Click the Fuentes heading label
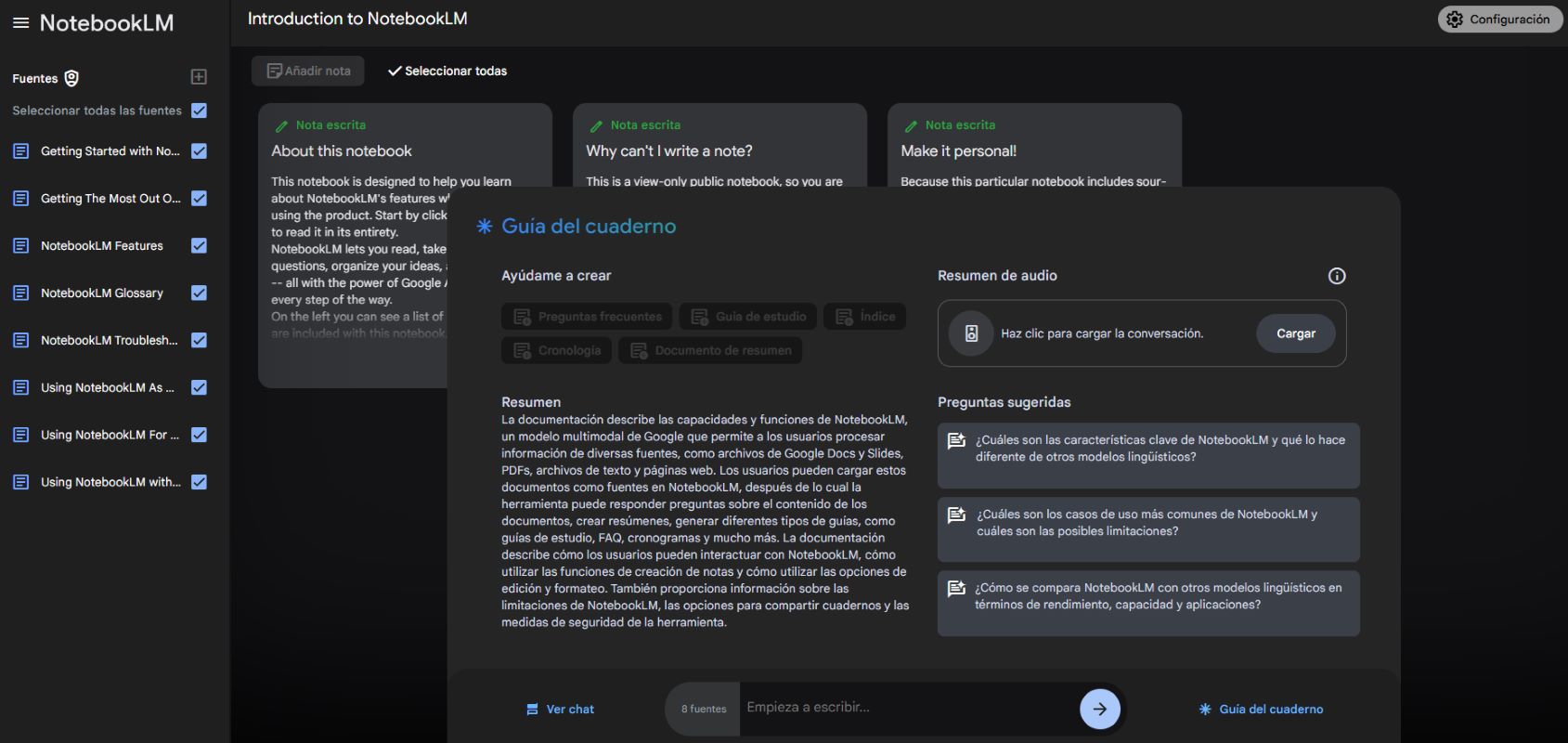1568x743 pixels. tap(35, 78)
